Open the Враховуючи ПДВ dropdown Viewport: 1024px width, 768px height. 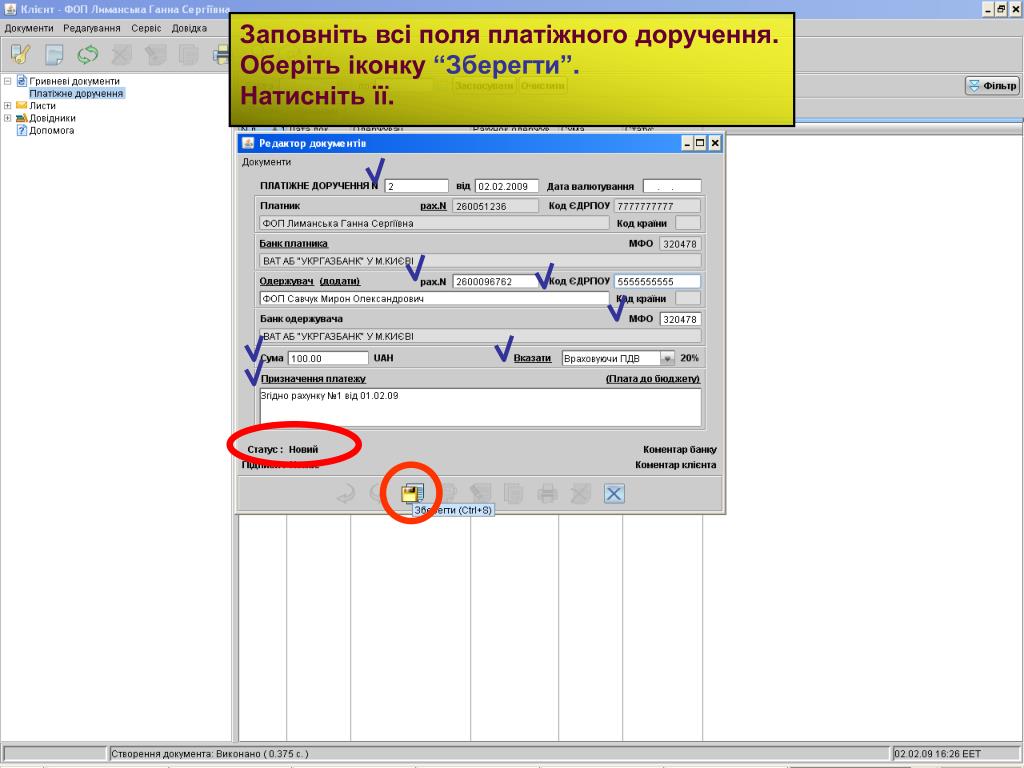[x=667, y=359]
